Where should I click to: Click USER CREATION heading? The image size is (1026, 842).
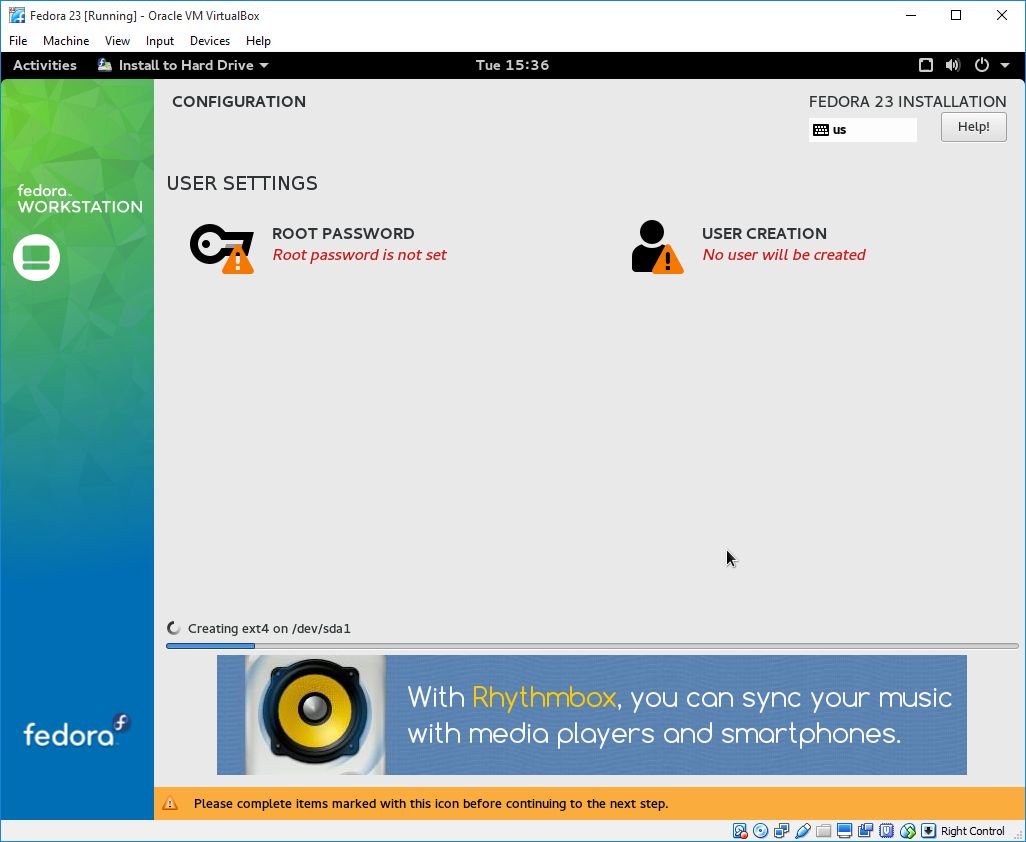pyautogui.click(x=764, y=234)
